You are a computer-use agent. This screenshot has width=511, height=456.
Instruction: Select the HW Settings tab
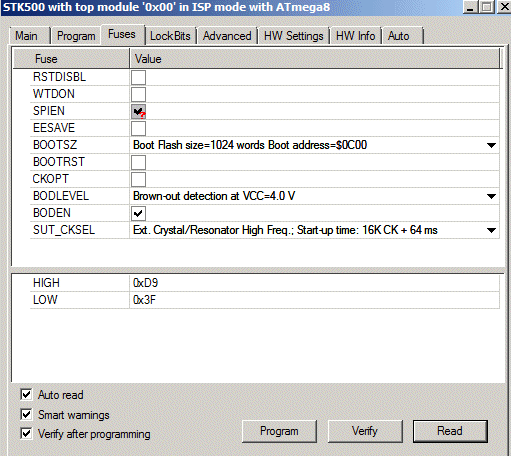point(294,36)
